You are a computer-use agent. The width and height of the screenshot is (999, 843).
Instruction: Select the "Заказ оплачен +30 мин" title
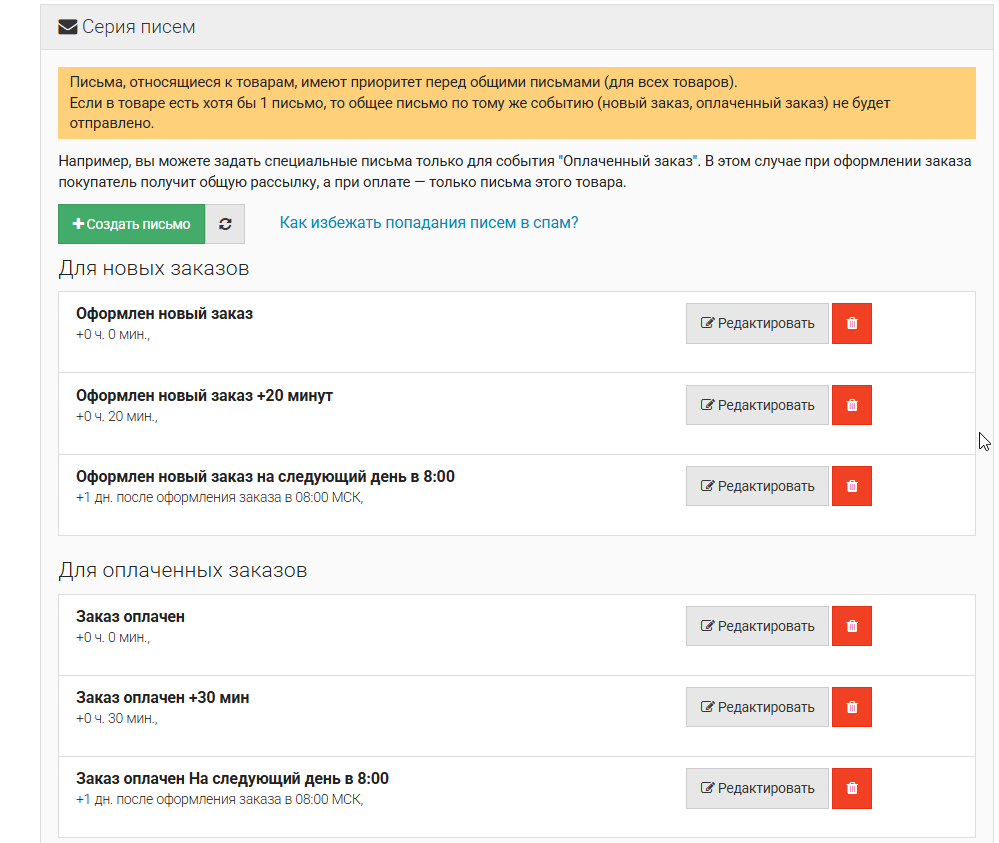(x=162, y=698)
